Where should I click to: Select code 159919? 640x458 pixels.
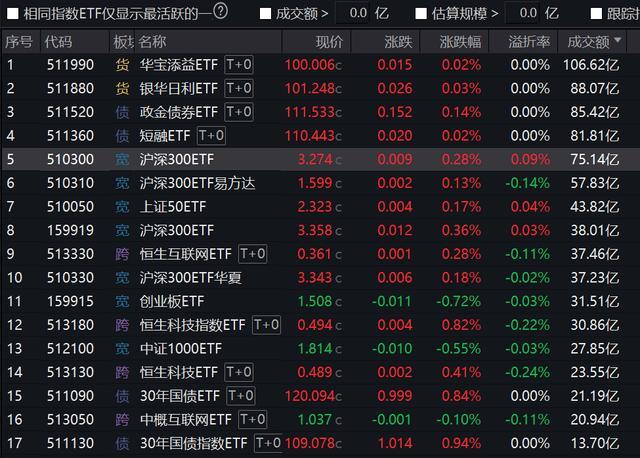70,231
